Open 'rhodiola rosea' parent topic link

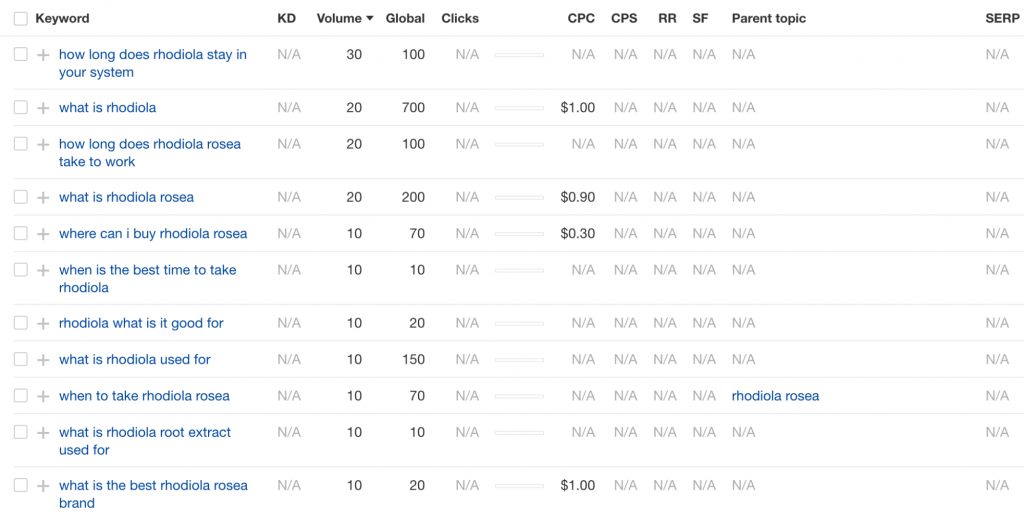(775, 396)
